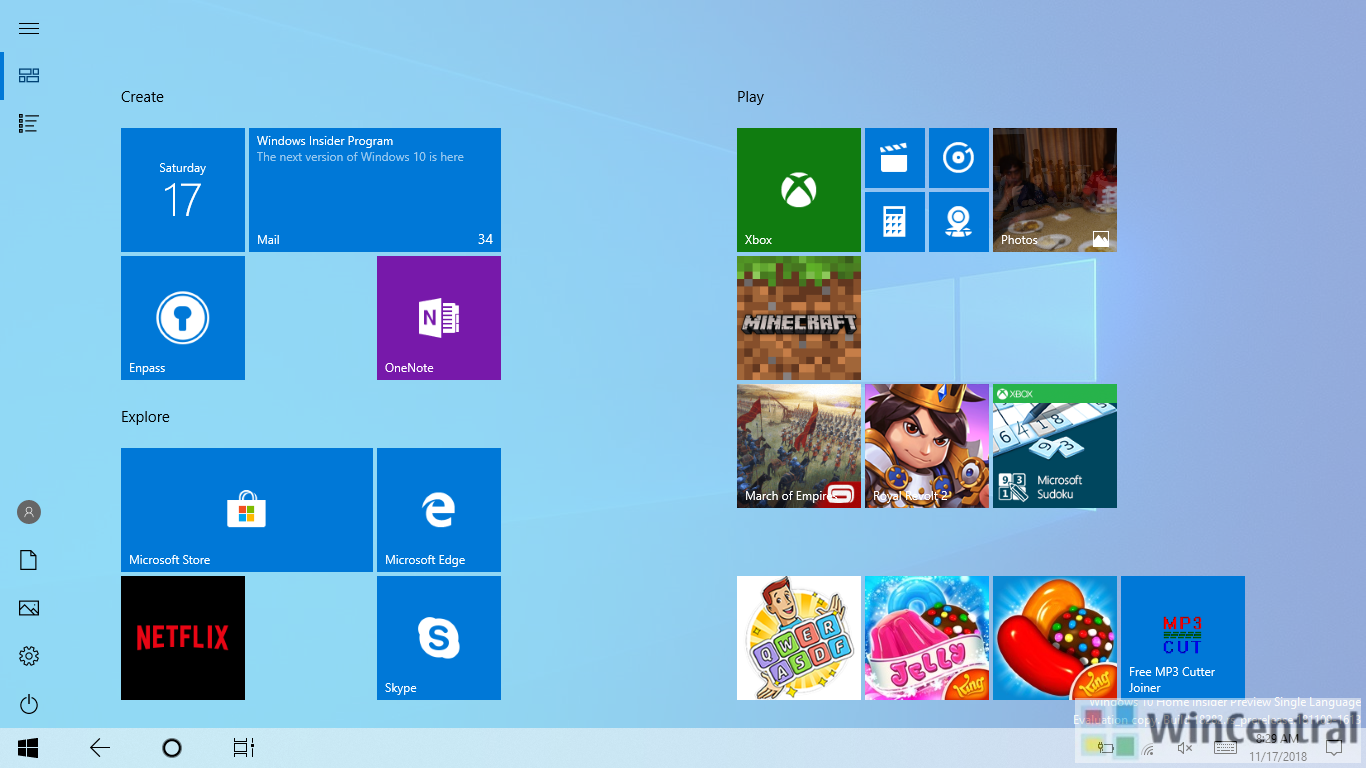Open the Documents folder icon

coord(29,560)
